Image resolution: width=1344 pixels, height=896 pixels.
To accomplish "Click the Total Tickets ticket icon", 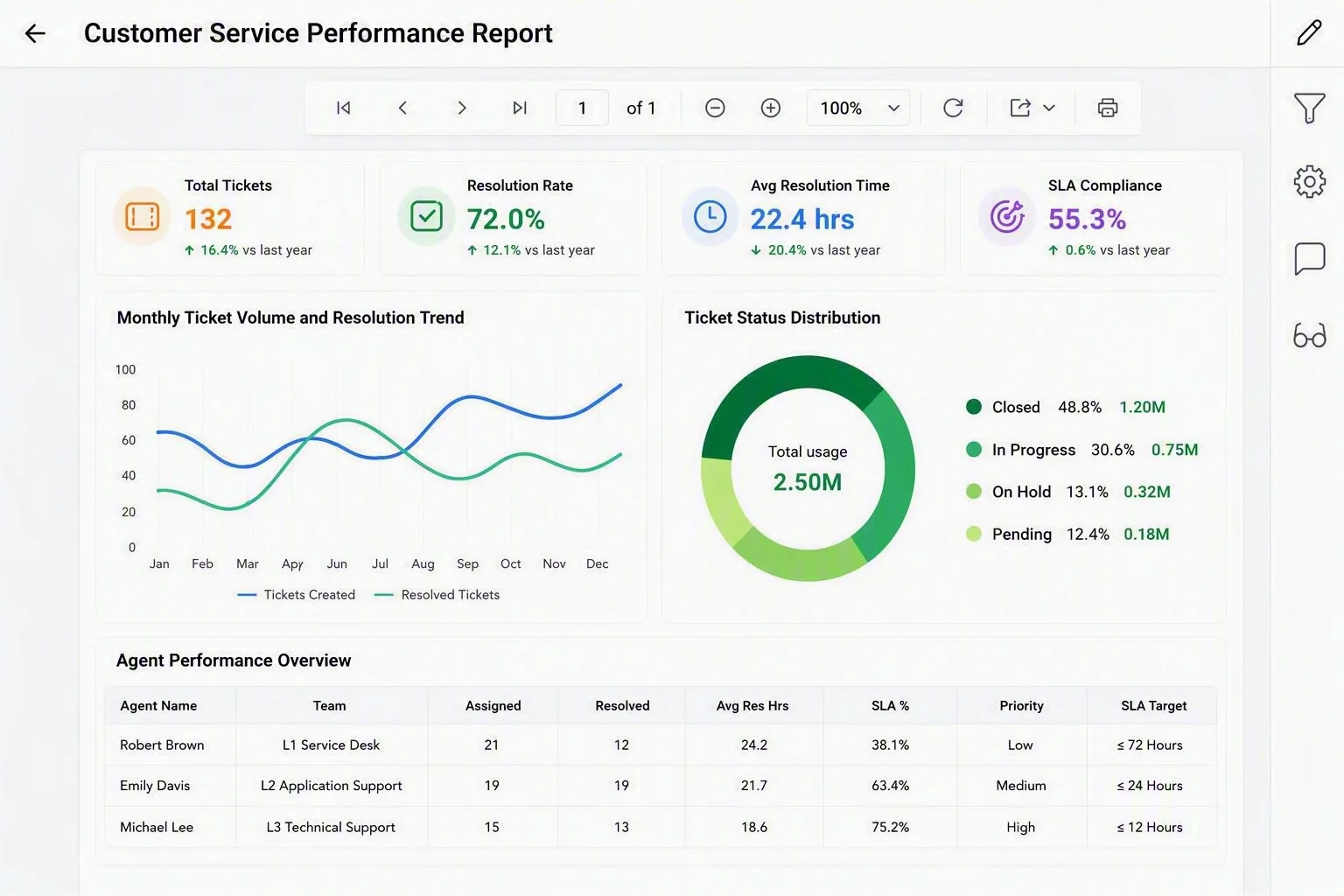I will click(x=142, y=216).
